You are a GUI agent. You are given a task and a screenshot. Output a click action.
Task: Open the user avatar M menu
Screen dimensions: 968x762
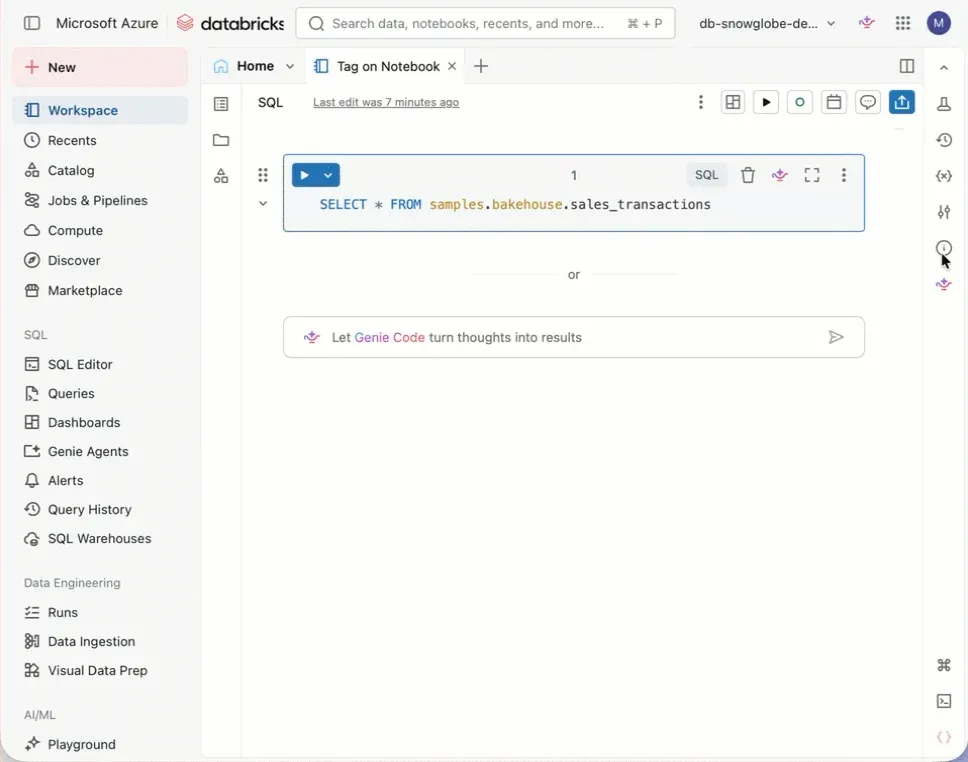point(938,23)
